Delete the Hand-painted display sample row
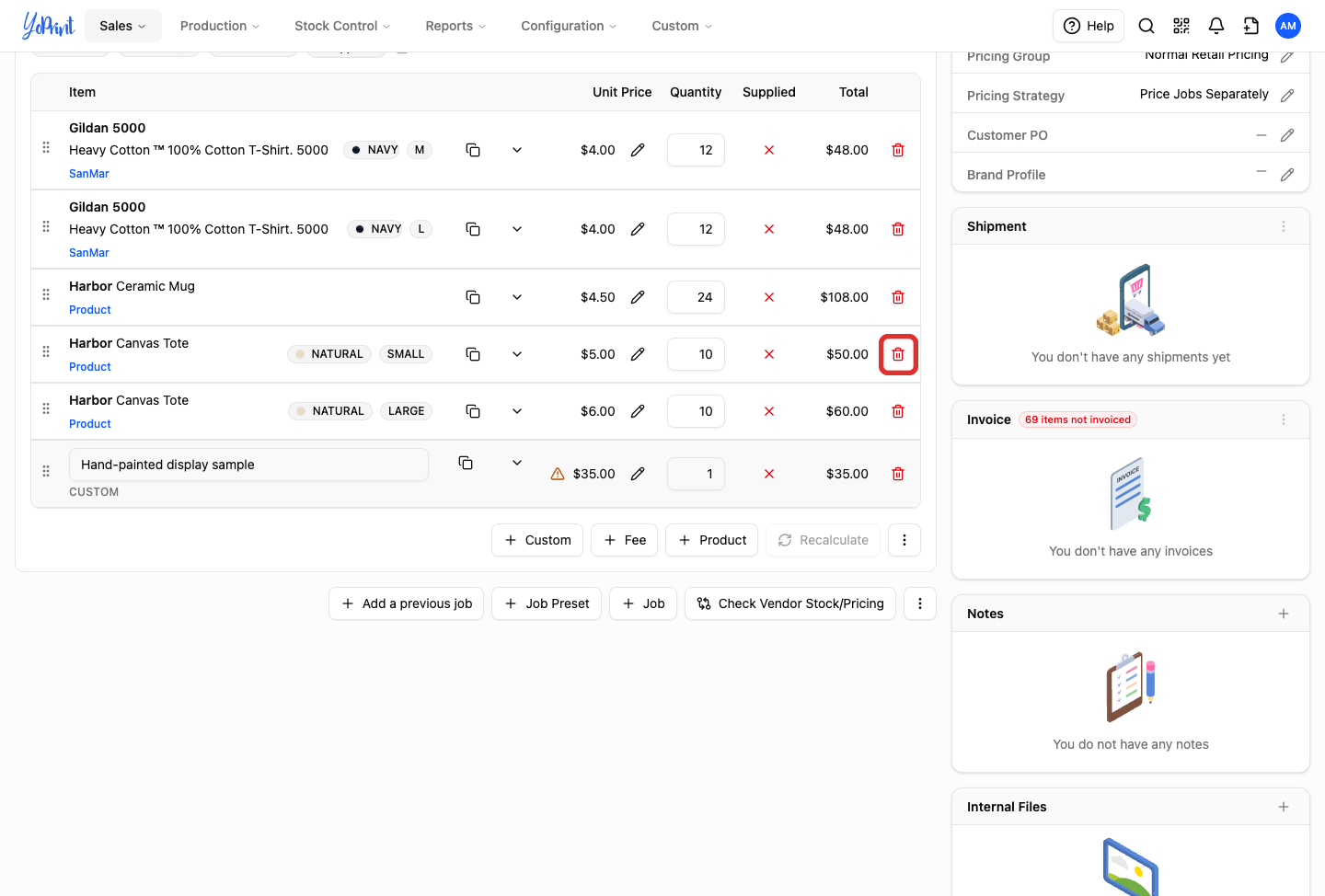The width and height of the screenshot is (1325, 896). coord(898,474)
